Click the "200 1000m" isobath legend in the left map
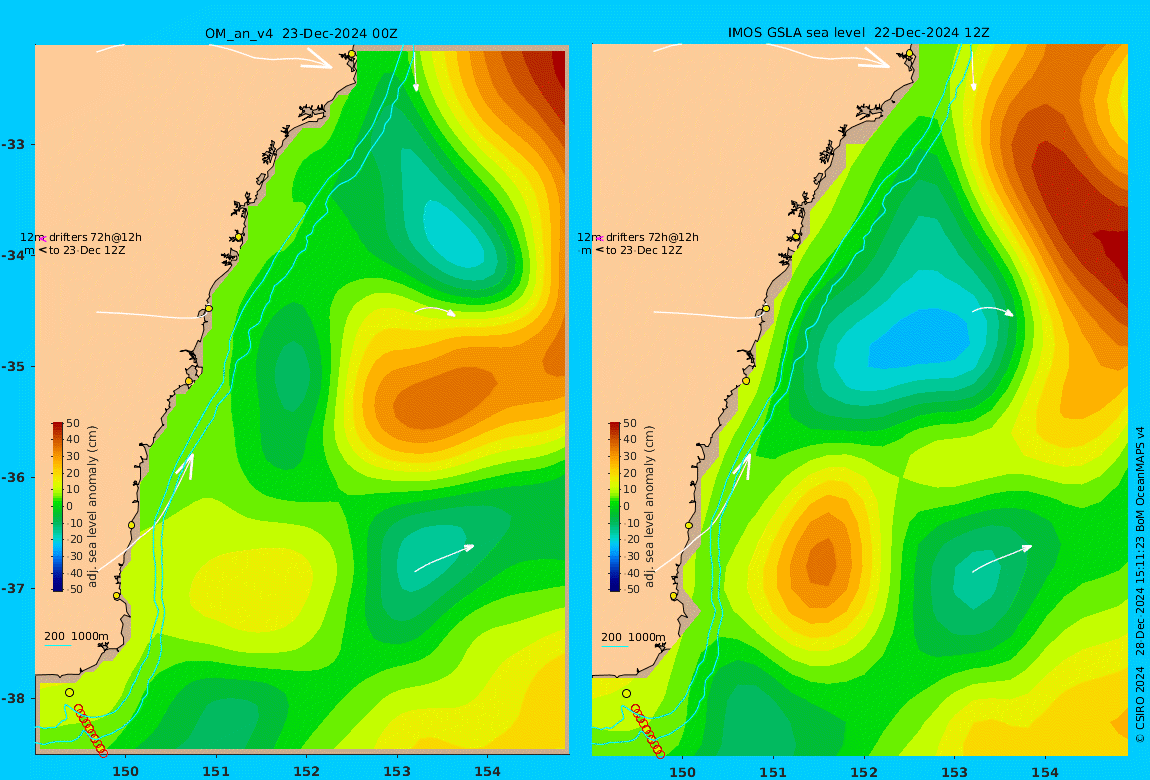Image resolution: width=1150 pixels, height=780 pixels. pyautogui.click(x=76, y=637)
